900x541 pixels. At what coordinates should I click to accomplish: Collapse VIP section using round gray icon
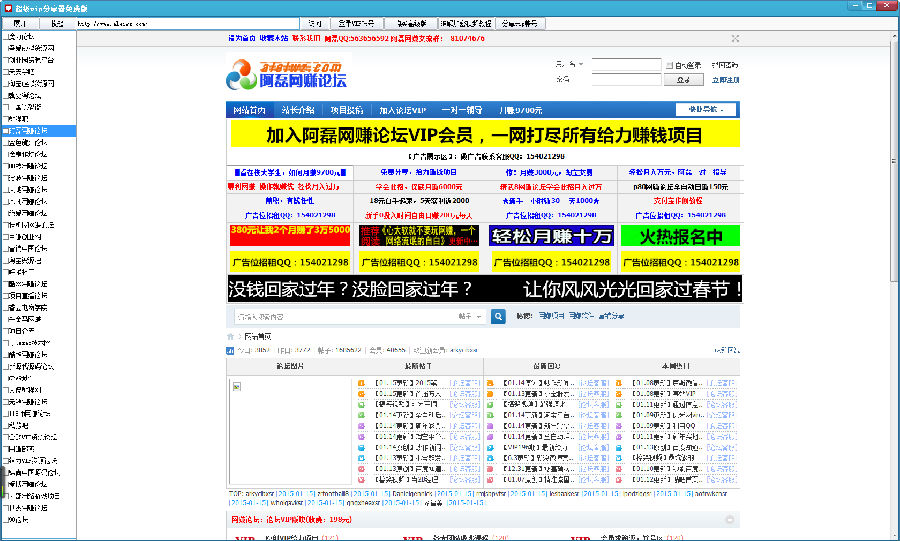(730, 520)
